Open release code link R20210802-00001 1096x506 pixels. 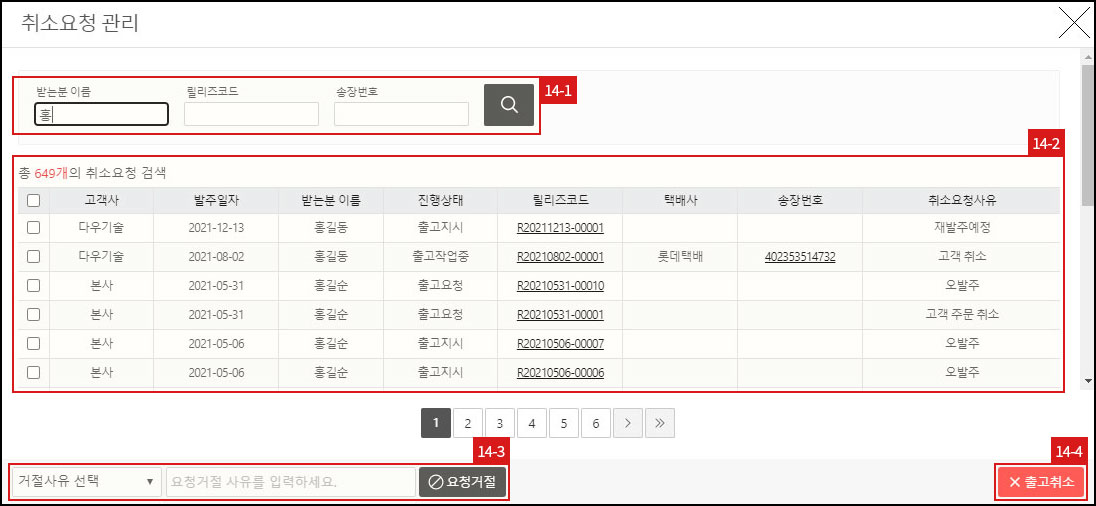point(561,256)
